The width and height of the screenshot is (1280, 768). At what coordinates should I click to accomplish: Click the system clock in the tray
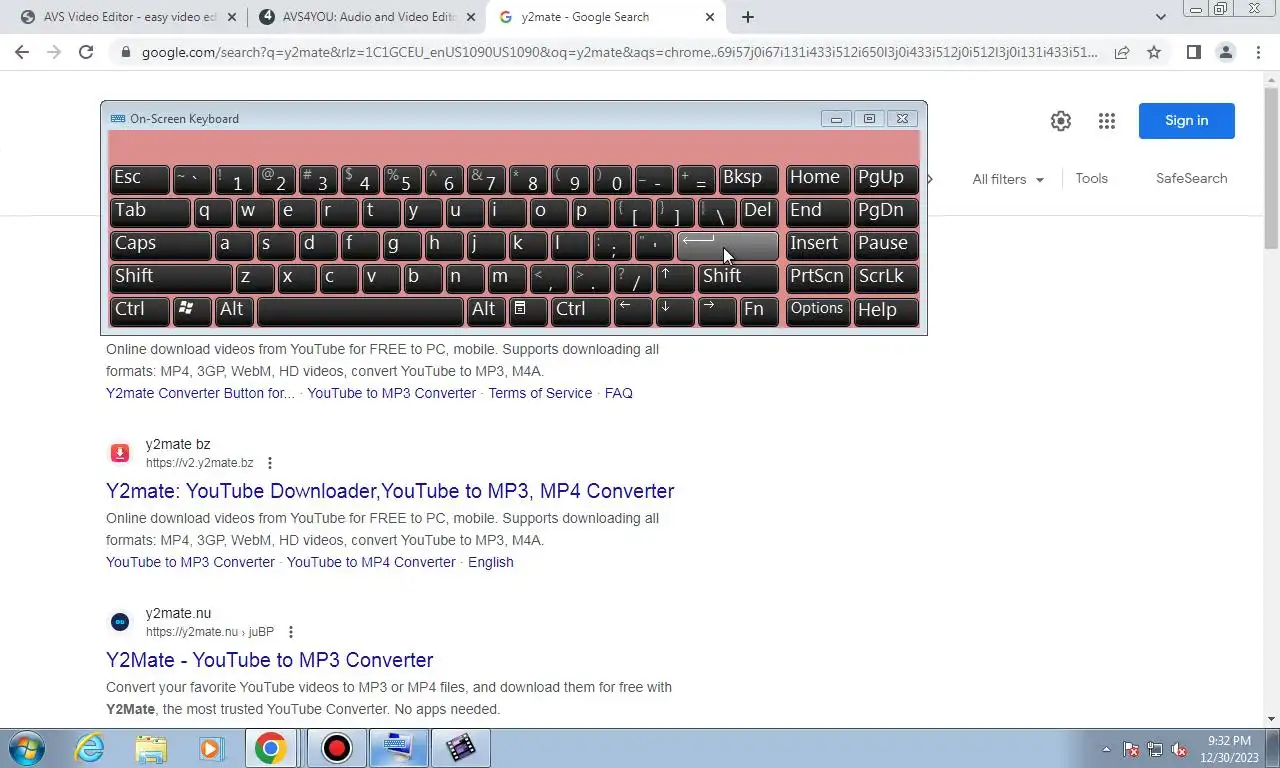tap(1229, 749)
